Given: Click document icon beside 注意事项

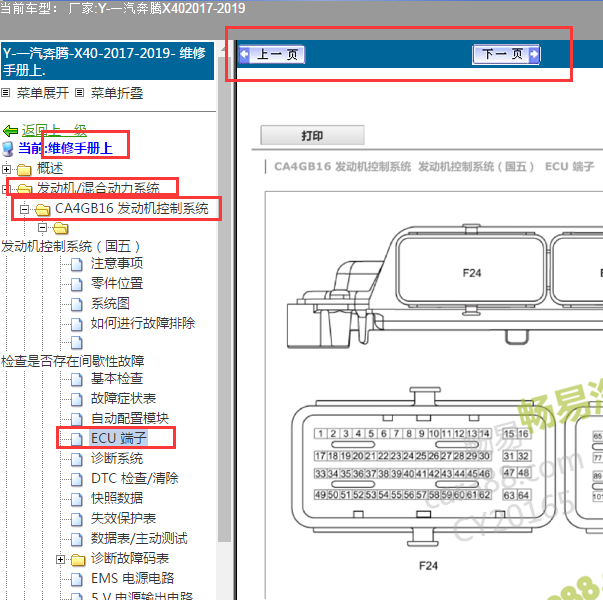Looking at the screenshot, I should coord(77,265).
